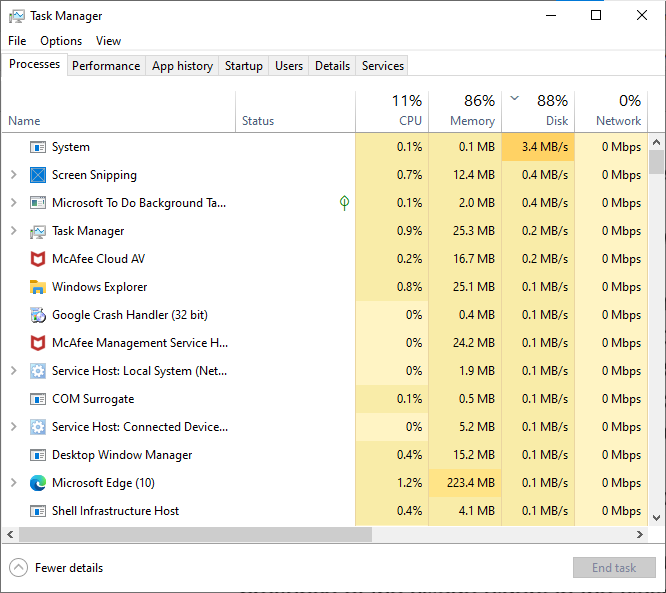Click the Fewer details link
666x593 pixels.
point(69,568)
